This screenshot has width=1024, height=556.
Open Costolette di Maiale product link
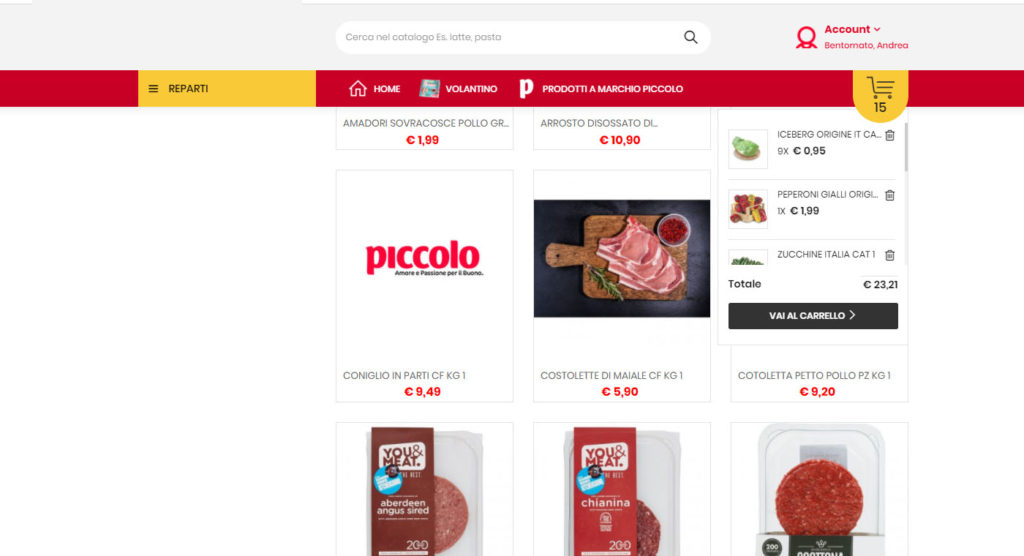(611, 376)
